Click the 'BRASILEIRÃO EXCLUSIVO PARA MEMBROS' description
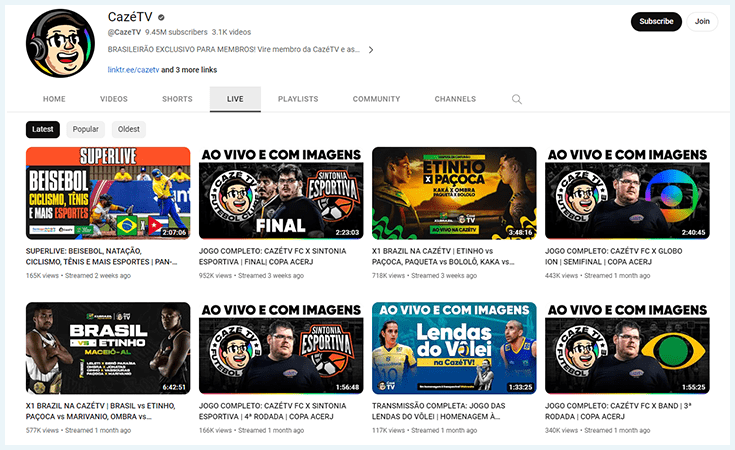Screen dimensions: 735x450 pos(233,50)
